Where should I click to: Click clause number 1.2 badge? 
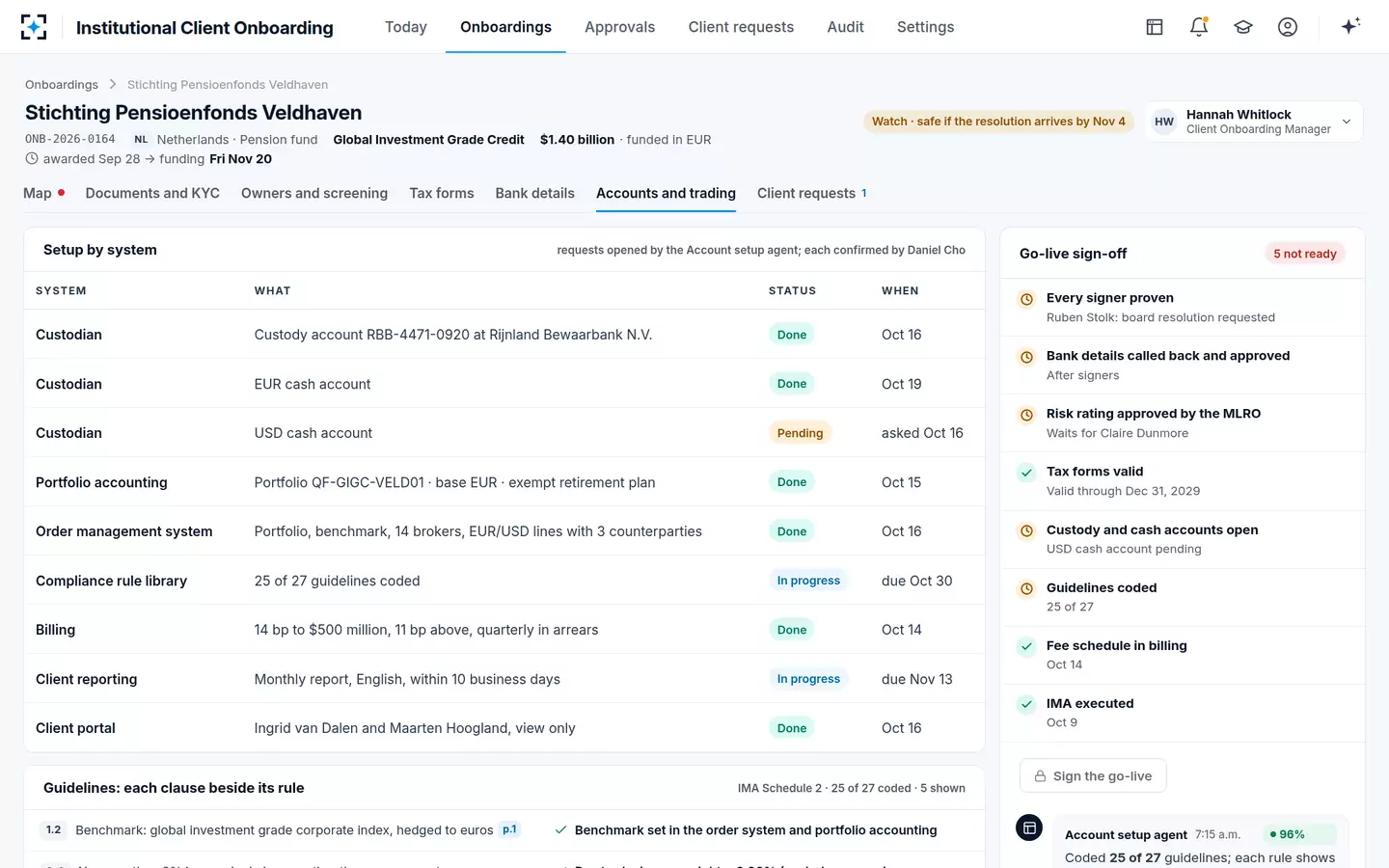[x=53, y=829]
